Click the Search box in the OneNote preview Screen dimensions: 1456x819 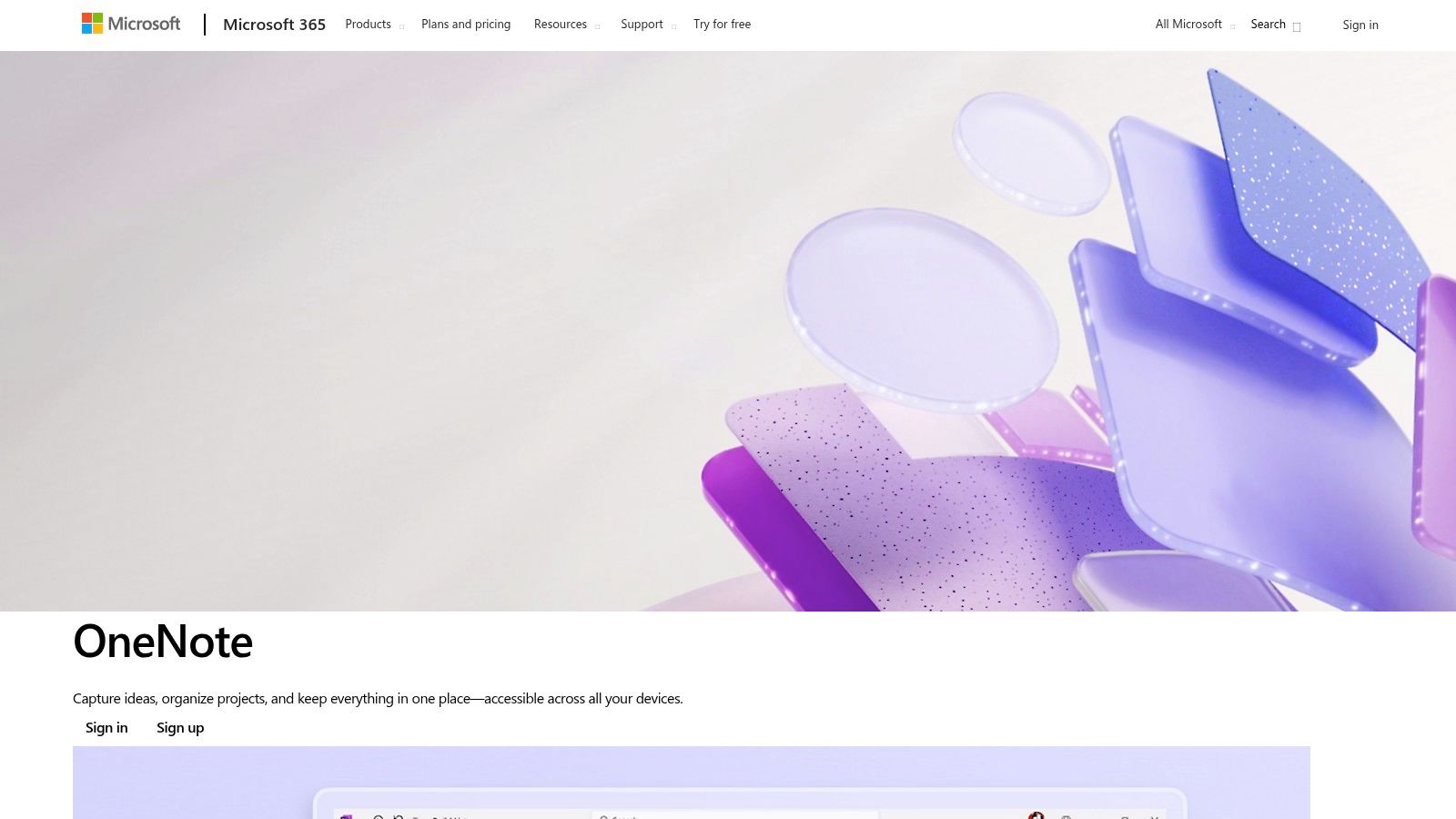coord(728,817)
